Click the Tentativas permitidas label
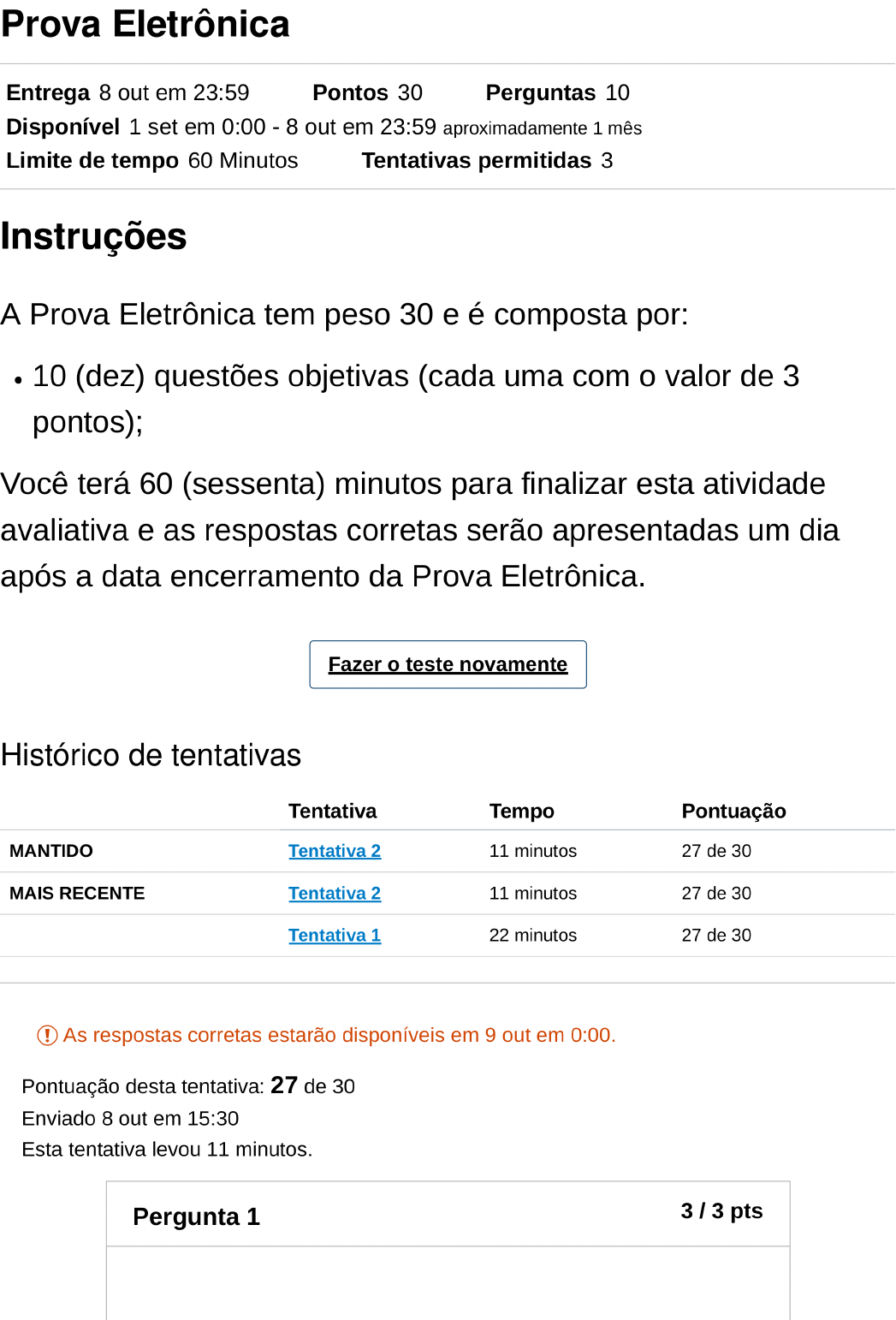 coord(476,161)
